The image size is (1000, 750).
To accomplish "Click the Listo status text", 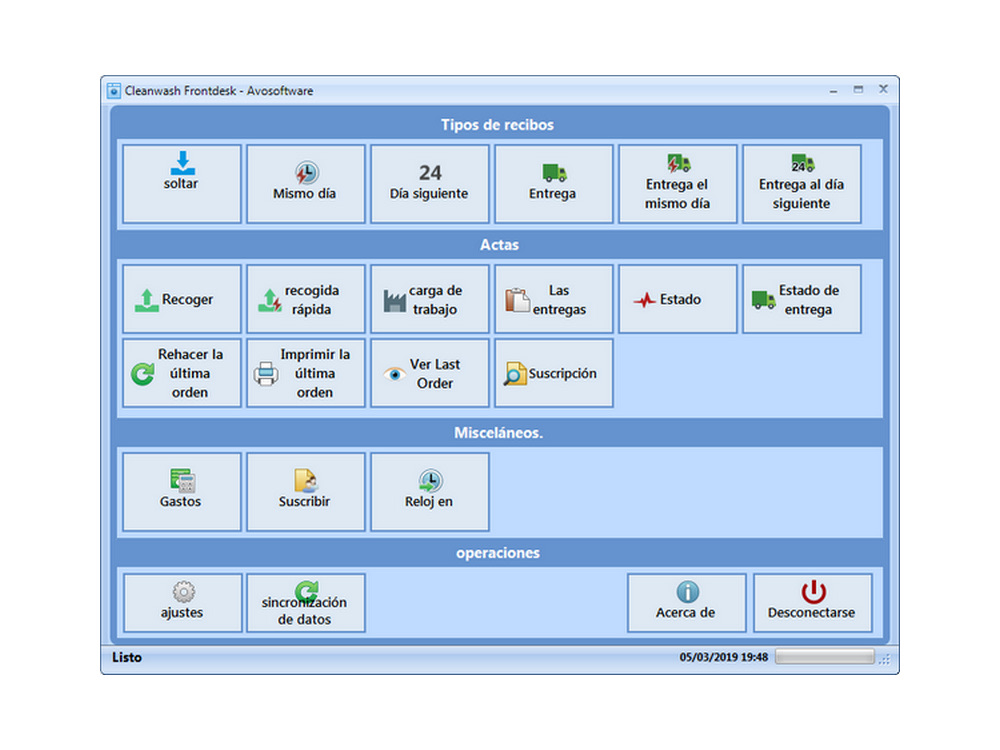I will point(127,657).
